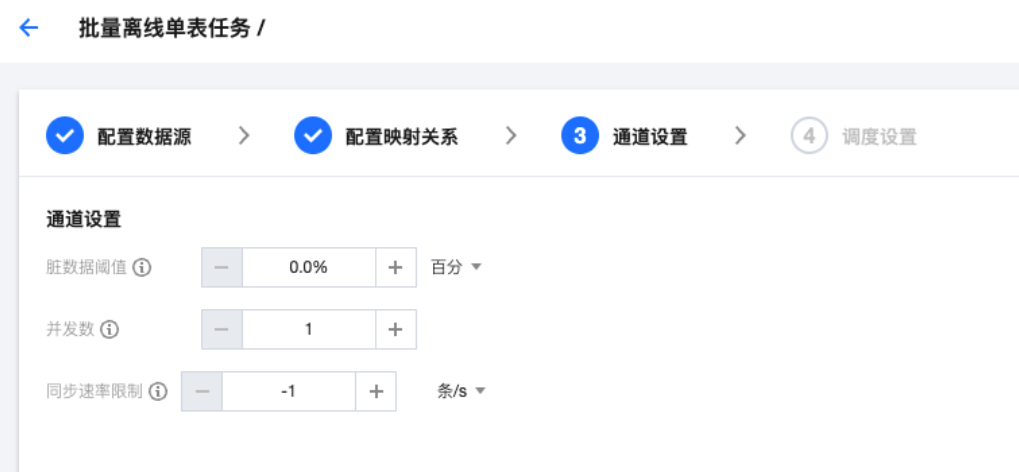Click the 配置数据源 checkmark step icon

pos(65,136)
